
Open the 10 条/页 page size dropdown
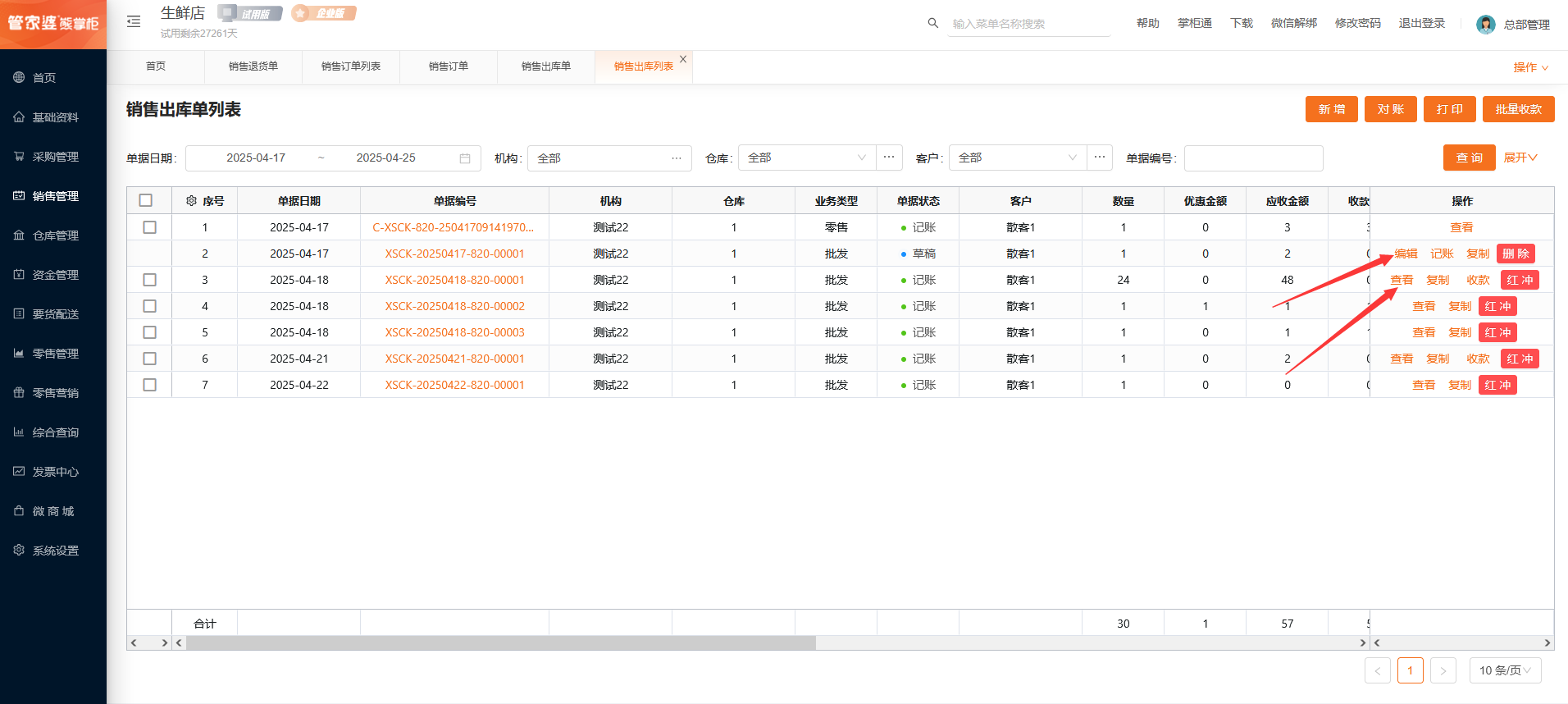[1505, 670]
